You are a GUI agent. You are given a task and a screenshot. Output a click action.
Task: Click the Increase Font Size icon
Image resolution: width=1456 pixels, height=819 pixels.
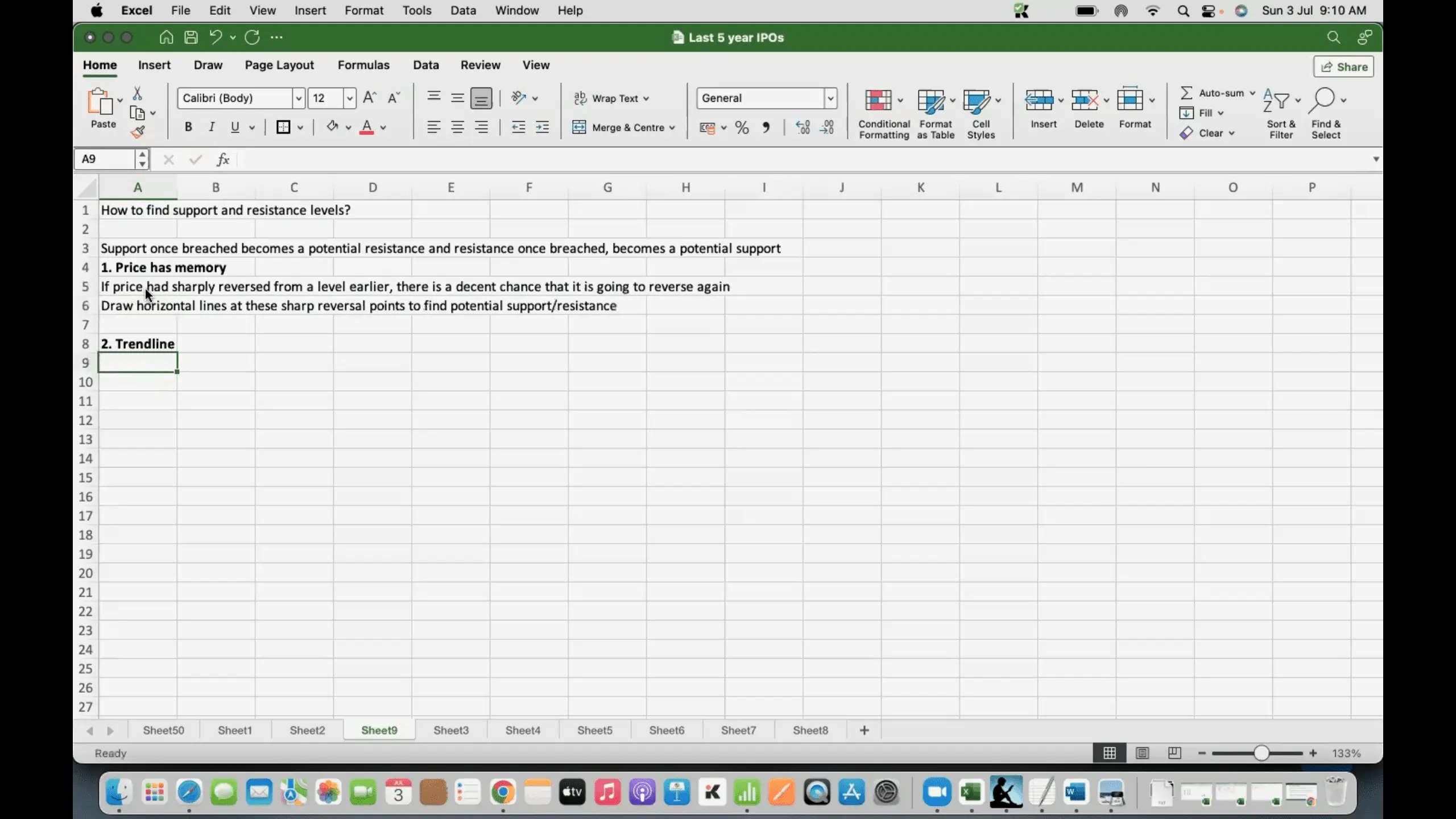tap(369, 98)
